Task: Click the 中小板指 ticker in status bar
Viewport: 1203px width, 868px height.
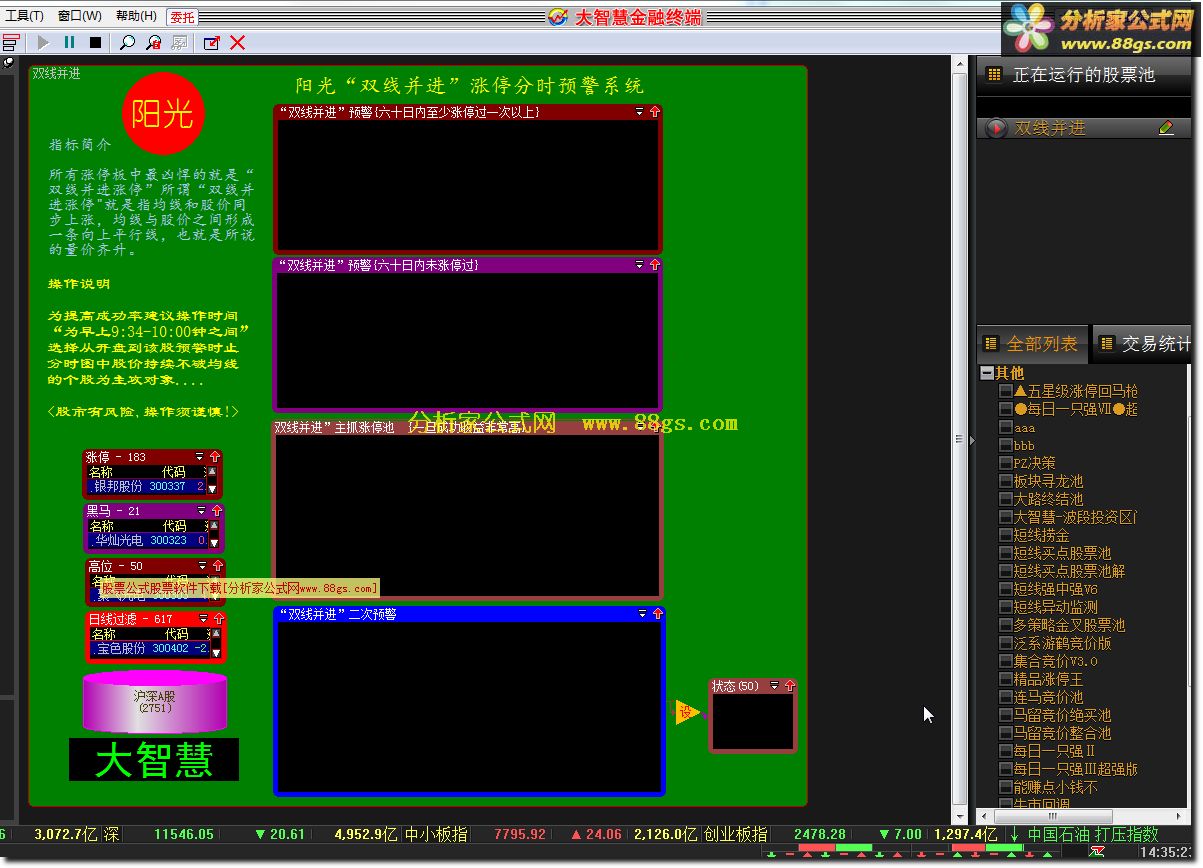Action: coord(436,833)
